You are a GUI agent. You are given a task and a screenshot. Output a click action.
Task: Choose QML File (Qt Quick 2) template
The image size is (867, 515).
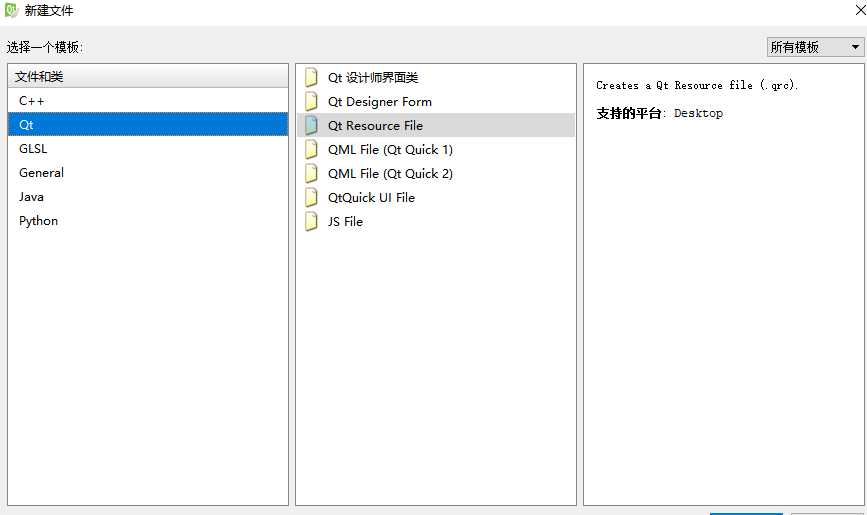click(x=436, y=173)
